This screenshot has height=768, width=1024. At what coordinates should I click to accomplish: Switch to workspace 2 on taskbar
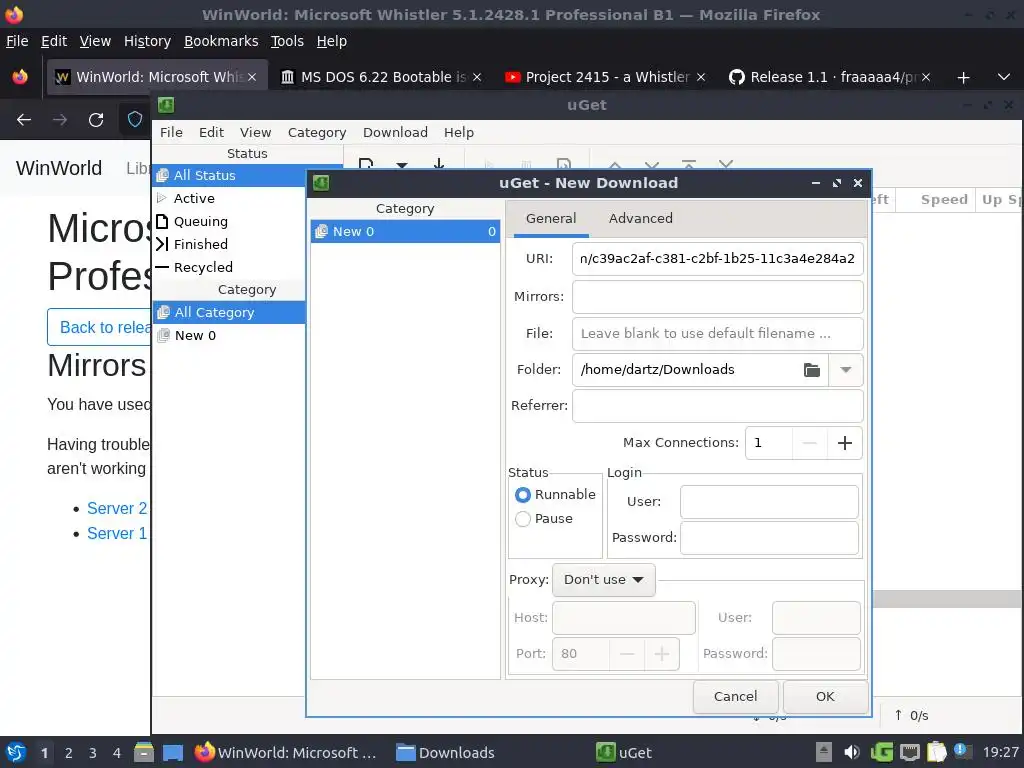(x=69, y=753)
